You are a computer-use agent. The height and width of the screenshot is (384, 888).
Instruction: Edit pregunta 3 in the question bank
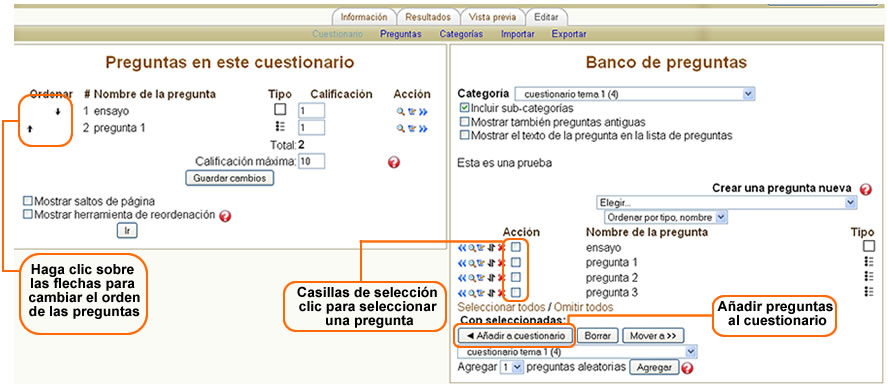coord(480,293)
